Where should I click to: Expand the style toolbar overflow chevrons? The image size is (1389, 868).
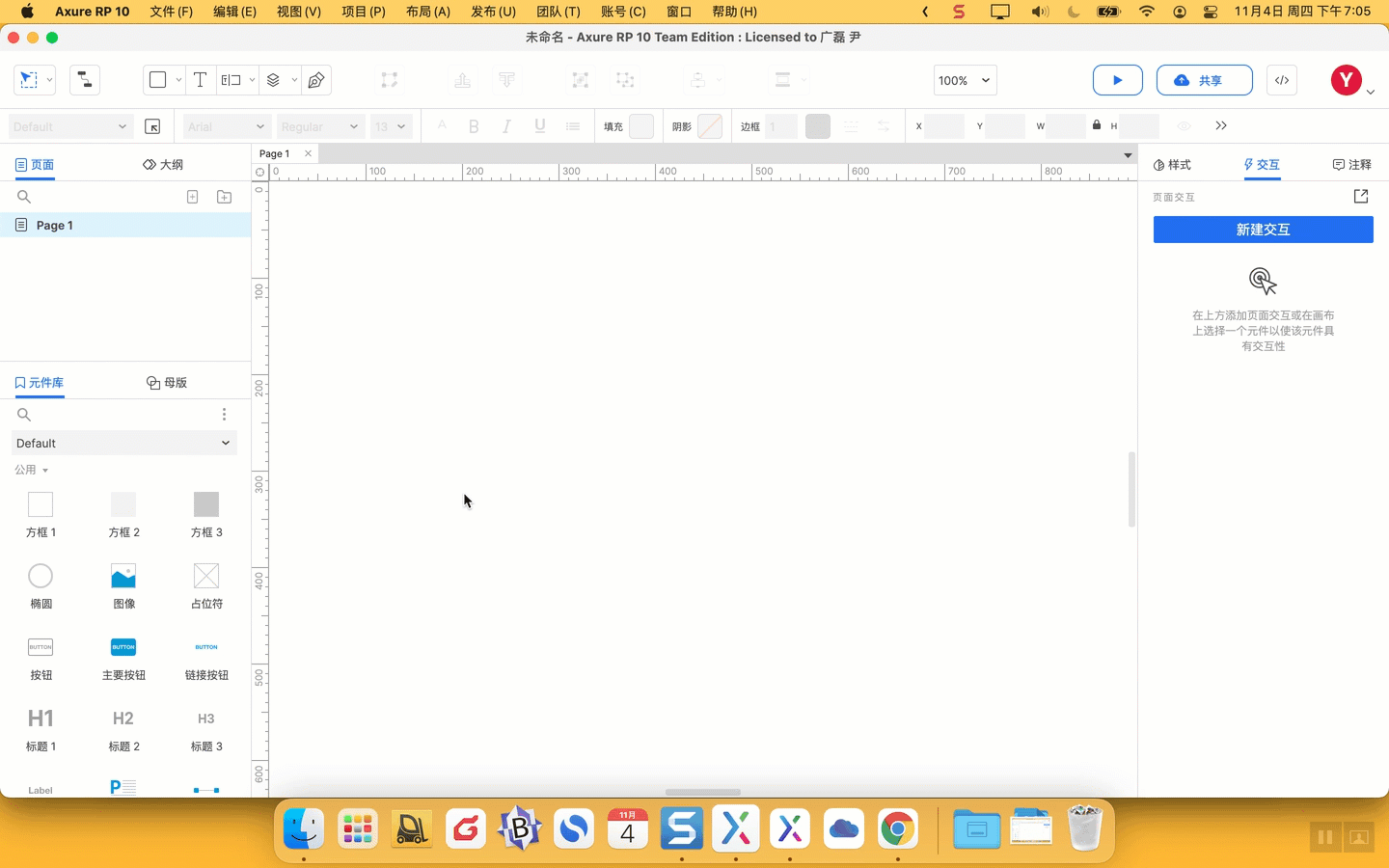coord(1221,126)
